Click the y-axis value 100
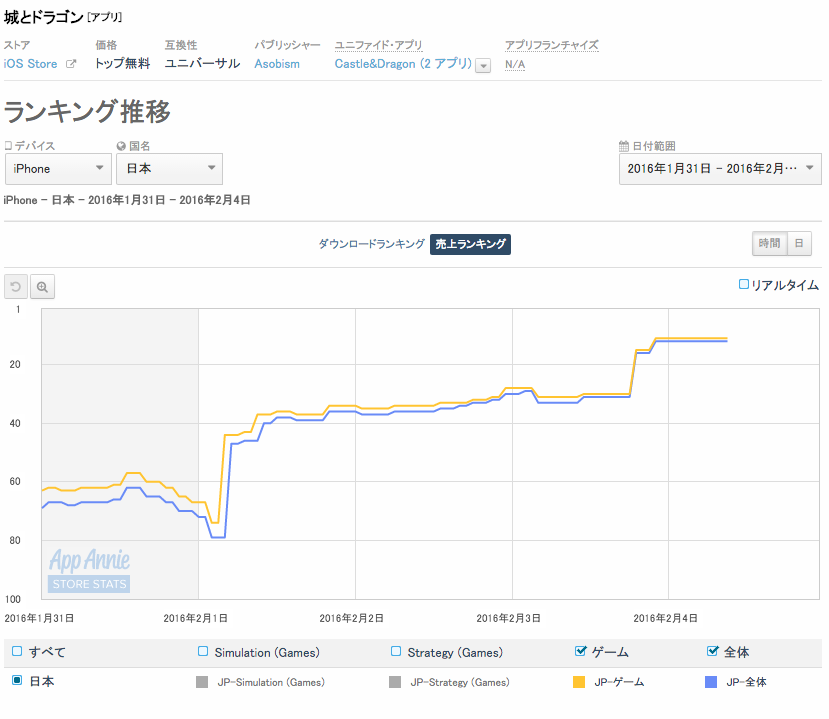The width and height of the screenshot is (829, 719). (13, 599)
